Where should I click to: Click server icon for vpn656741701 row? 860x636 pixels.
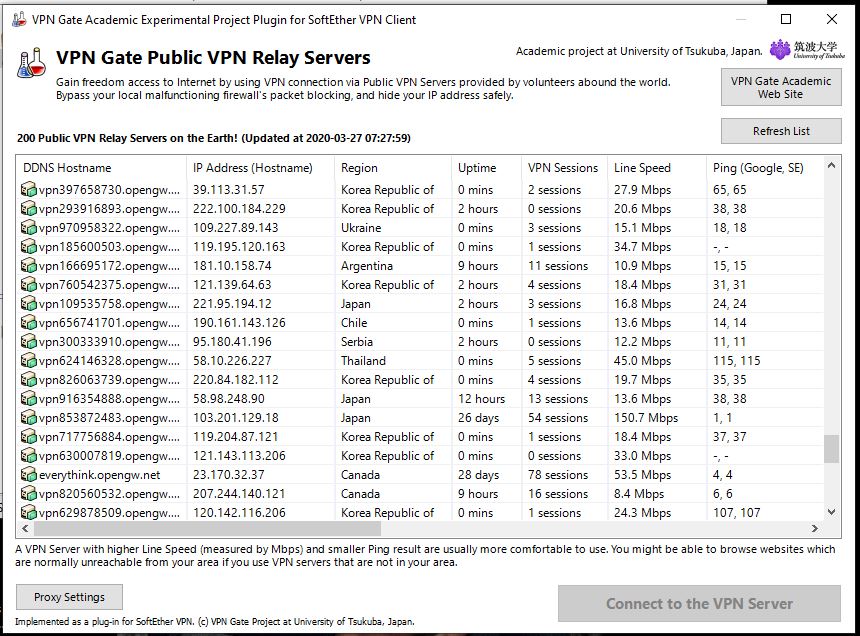(29, 323)
